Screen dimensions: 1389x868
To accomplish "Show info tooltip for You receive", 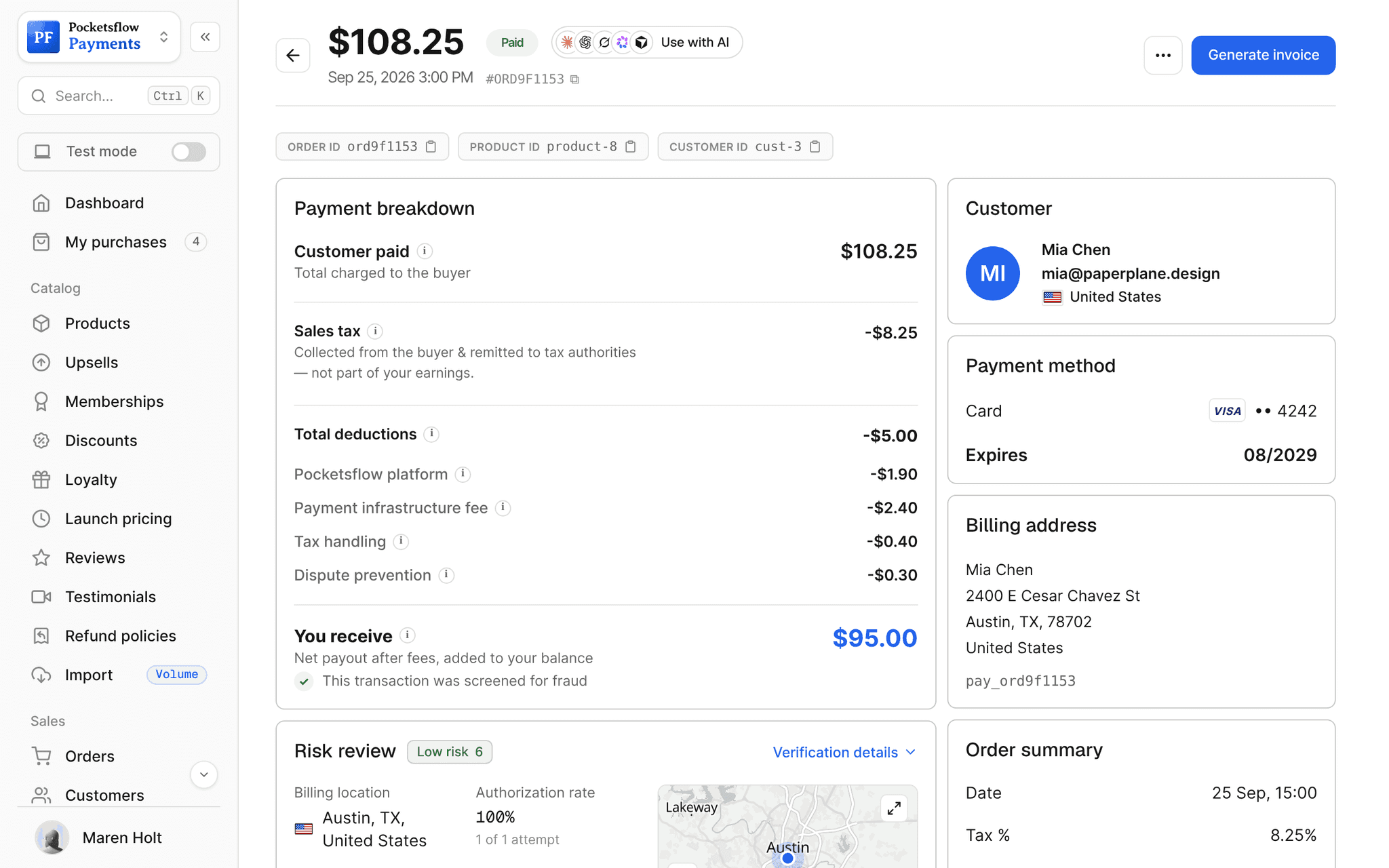I will (408, 635).
